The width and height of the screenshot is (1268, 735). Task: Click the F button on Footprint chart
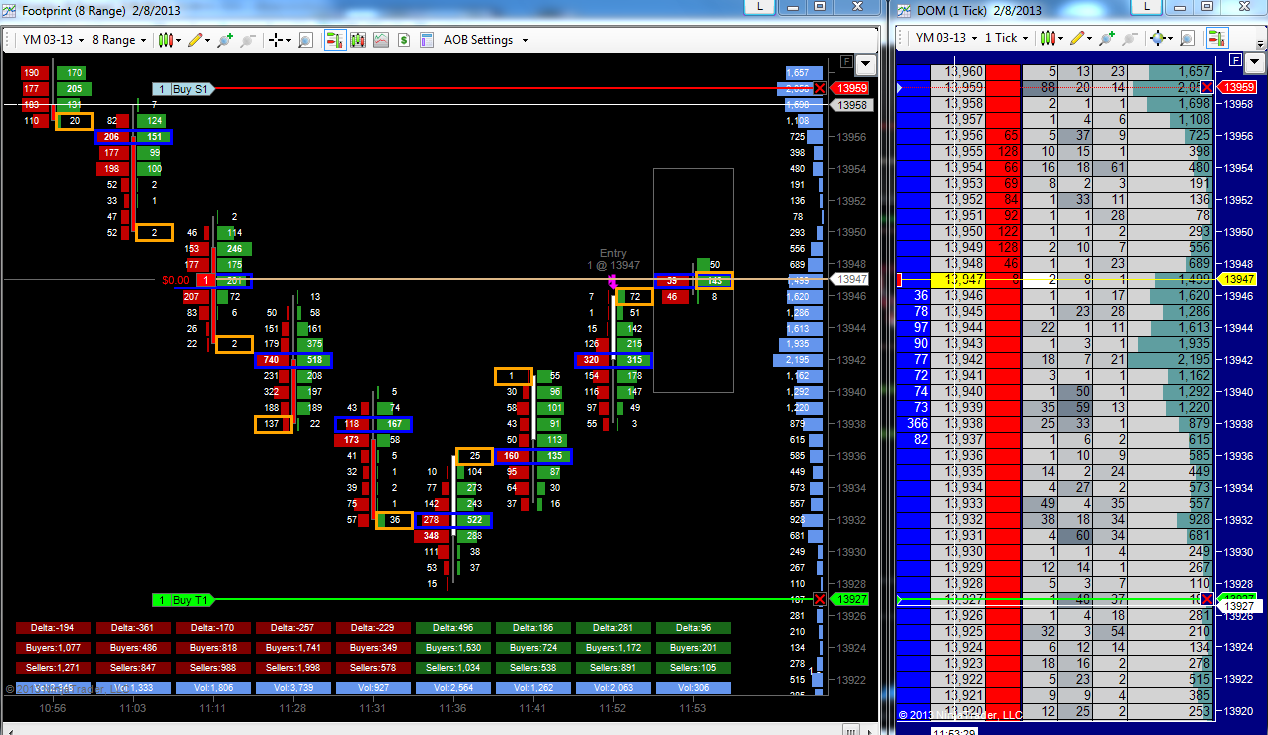pos(846,62)
